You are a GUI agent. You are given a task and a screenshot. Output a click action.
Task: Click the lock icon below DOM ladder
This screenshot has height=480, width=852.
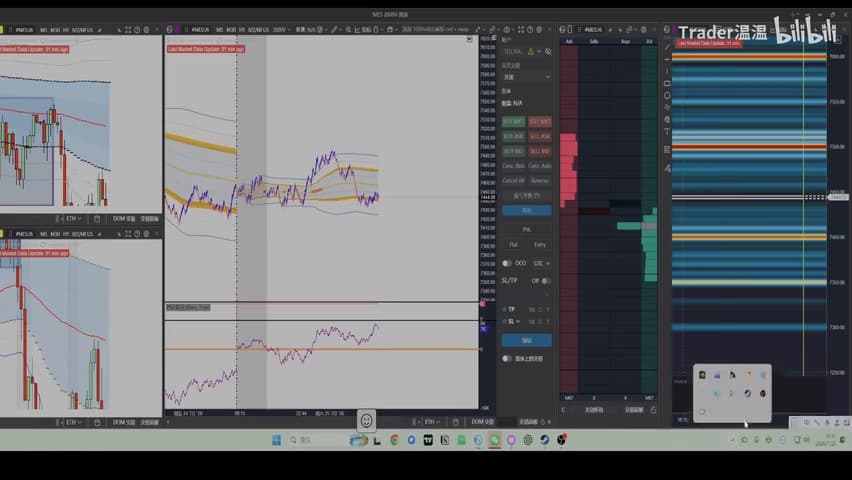[653, 410]
